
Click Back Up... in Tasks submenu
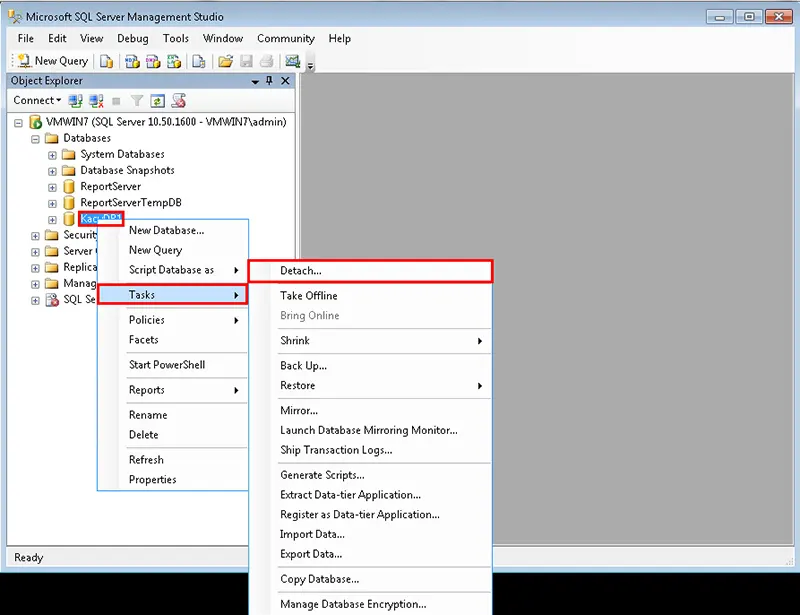[370, 366]
